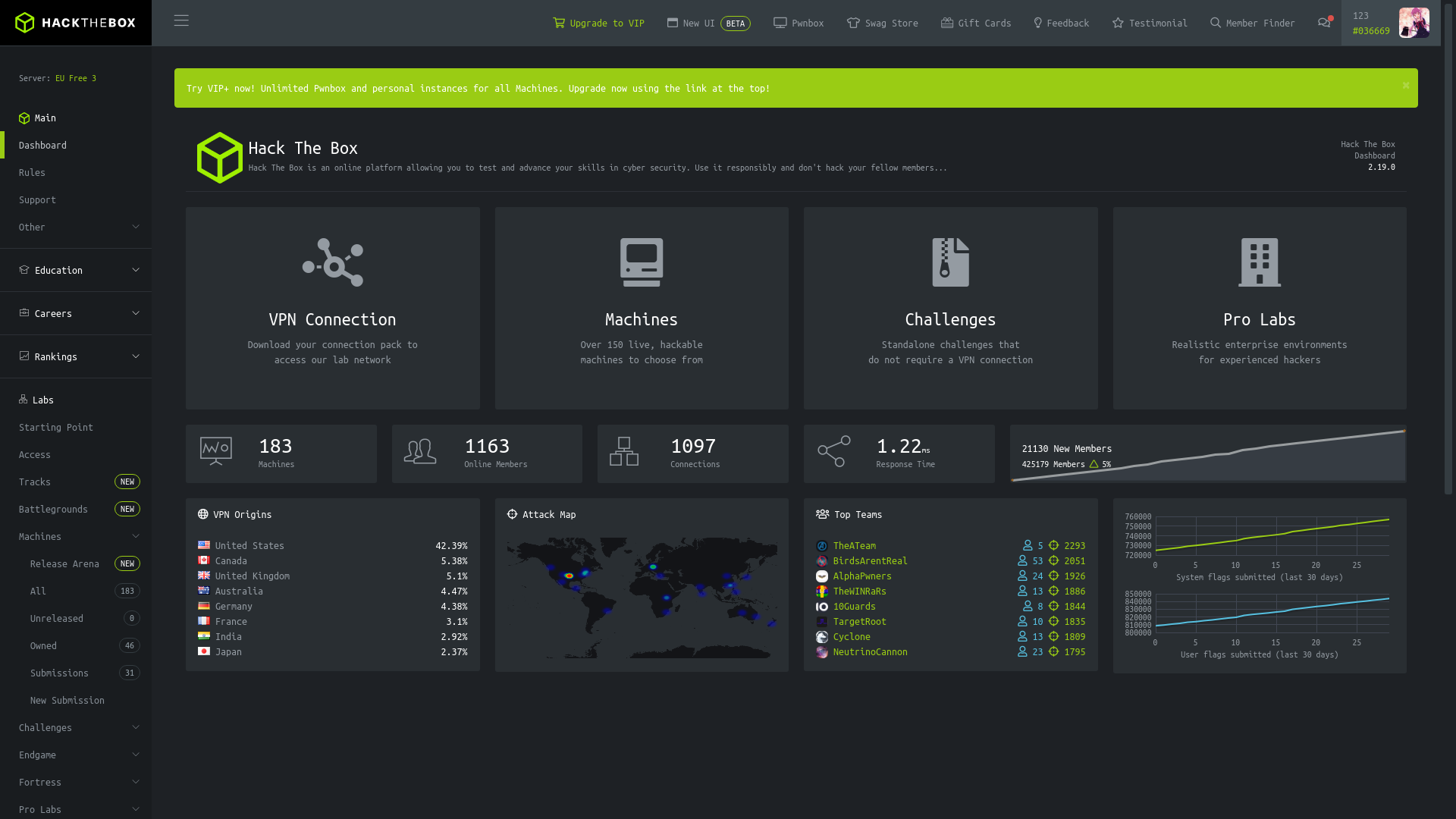Click the Response Time share icon

pyautogui.click(x=834, y=451)
